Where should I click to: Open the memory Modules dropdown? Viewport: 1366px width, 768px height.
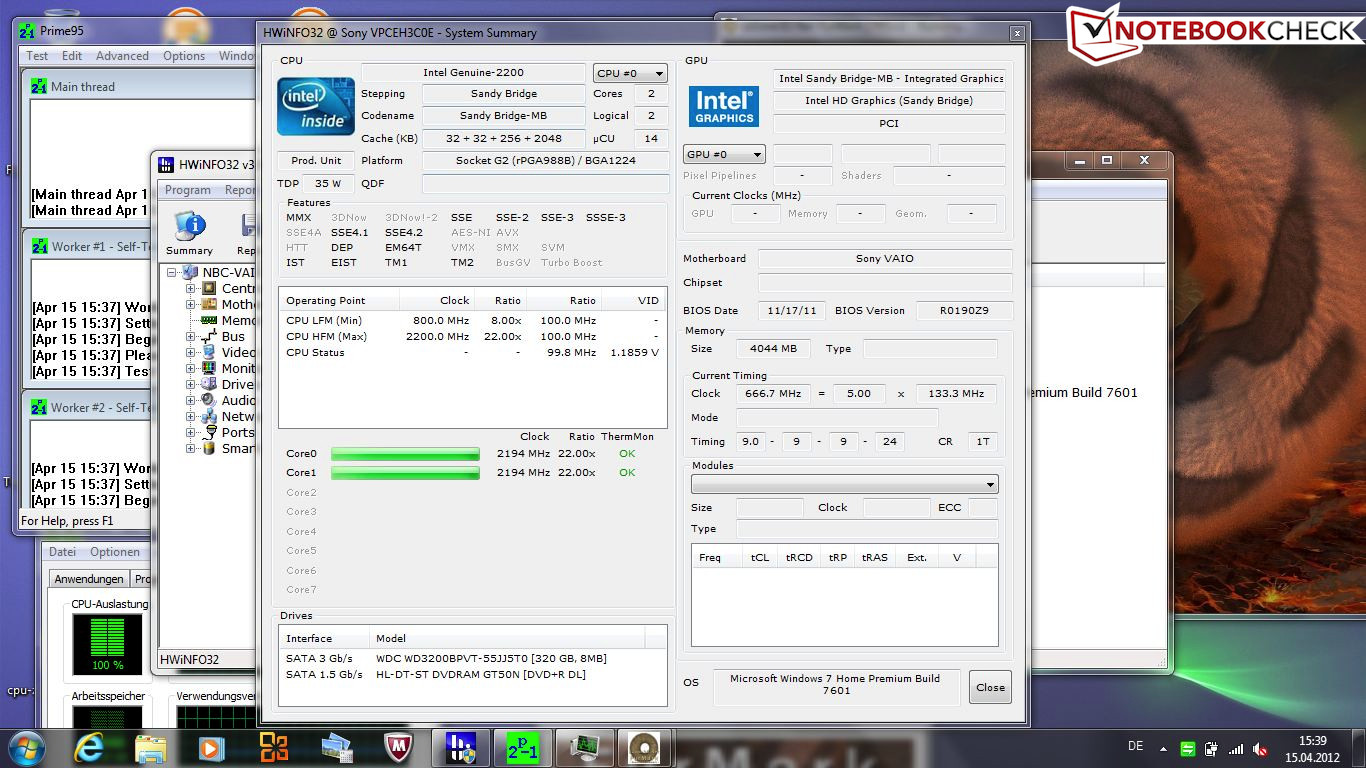tap(845, 484)
